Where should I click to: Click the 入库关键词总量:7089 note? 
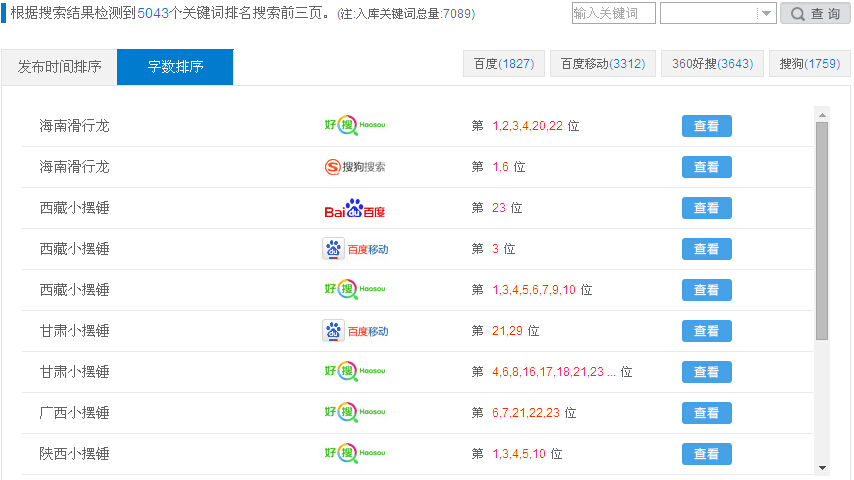click(x=406, y=14)
